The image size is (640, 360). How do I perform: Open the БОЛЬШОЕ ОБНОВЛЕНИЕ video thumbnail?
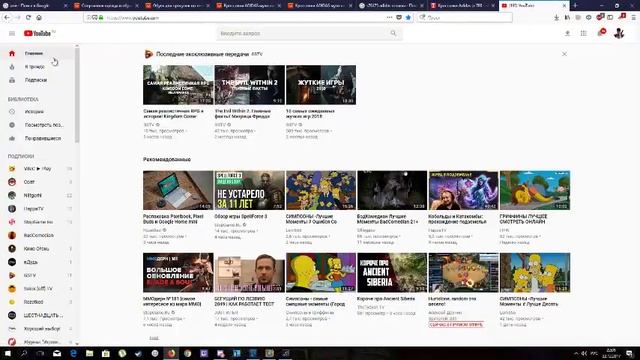178,273
